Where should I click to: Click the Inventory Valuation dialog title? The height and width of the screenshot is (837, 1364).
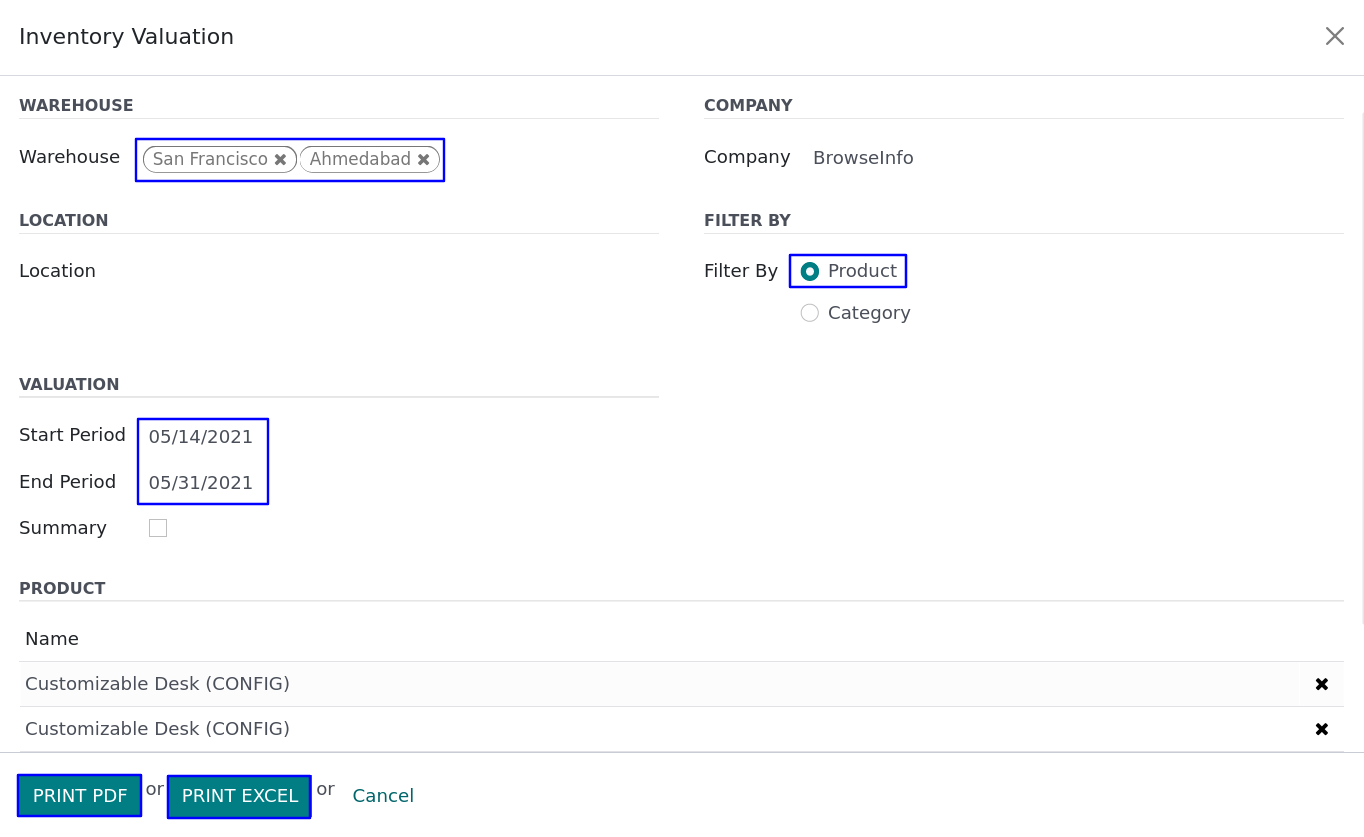click(x=126, y=37)
